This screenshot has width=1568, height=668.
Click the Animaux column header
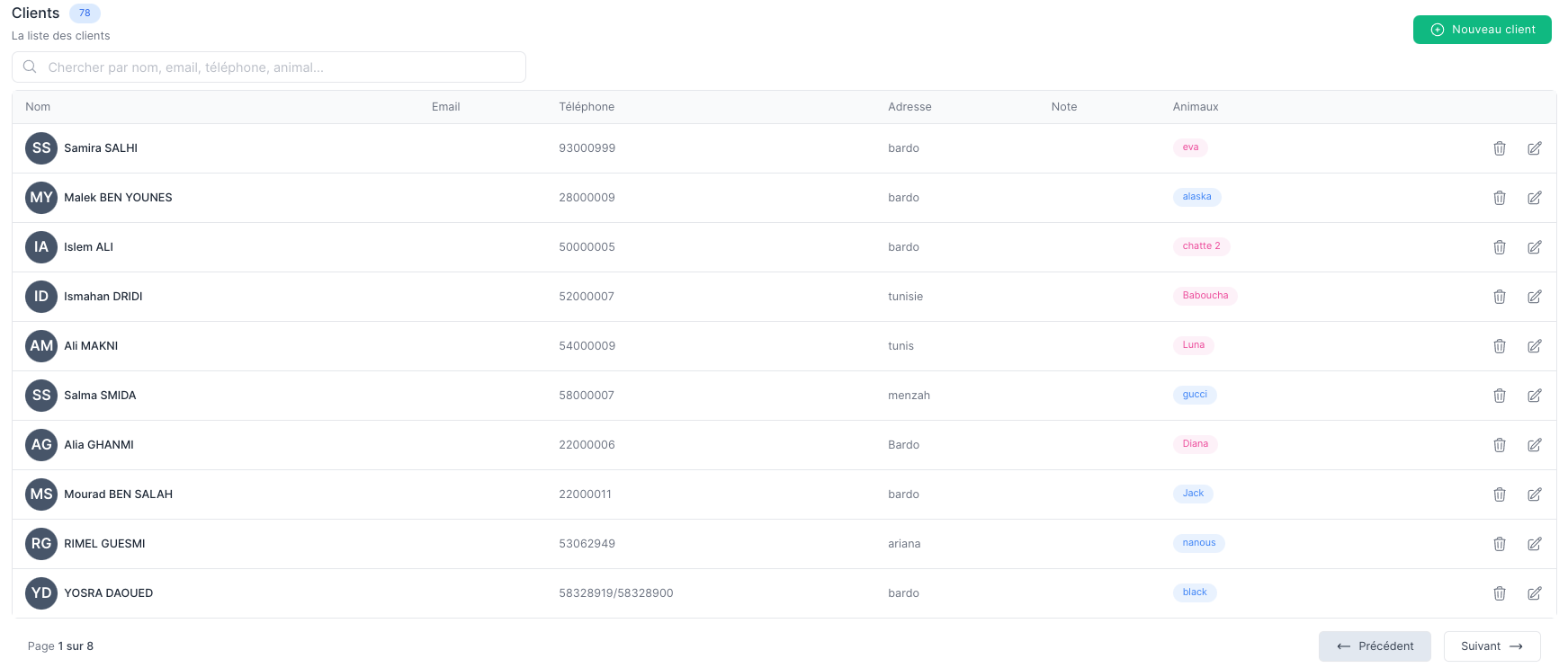[1196, 107]
